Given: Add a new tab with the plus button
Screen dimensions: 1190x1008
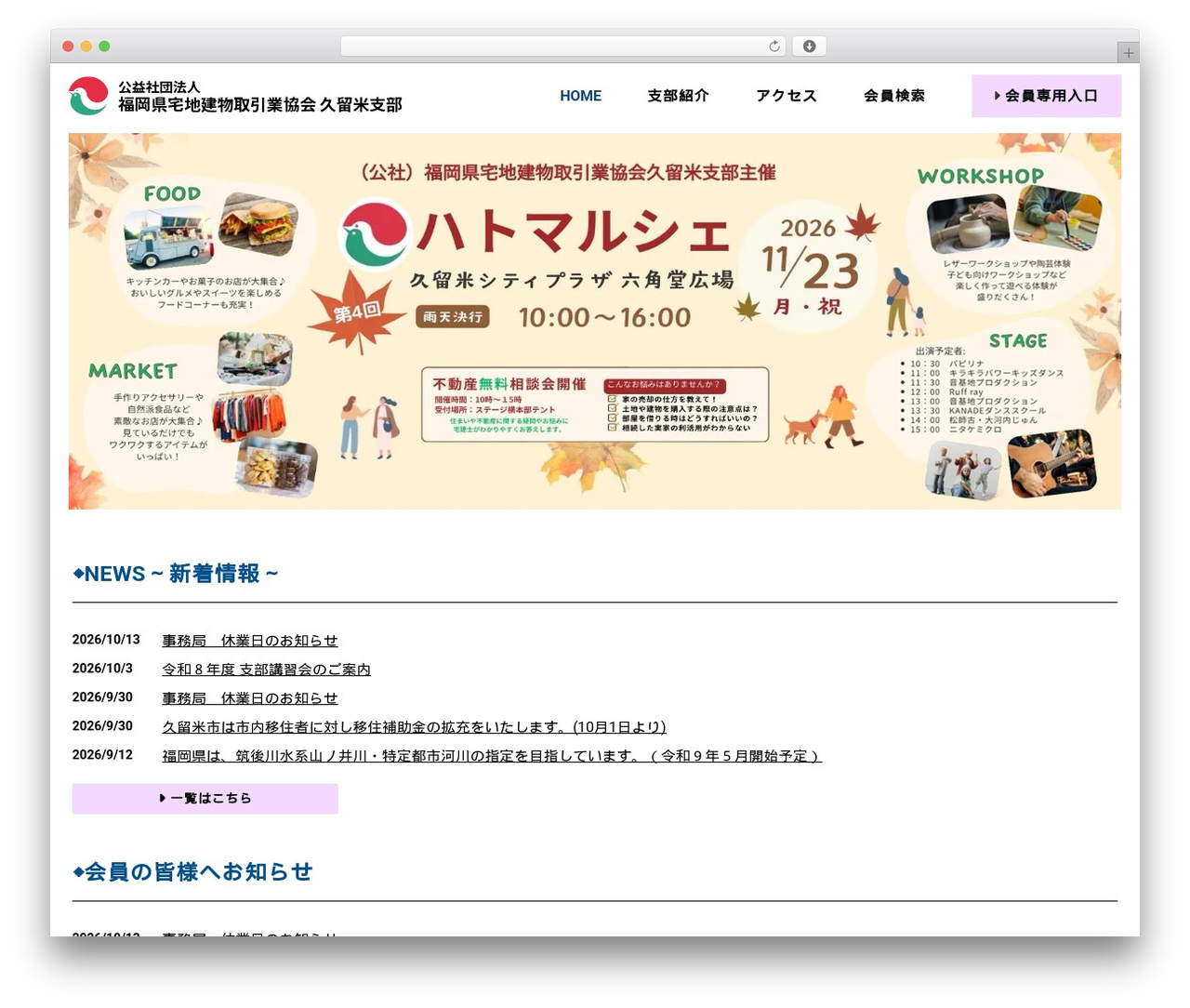Looking at the screenshot, I should (1128, 53).
